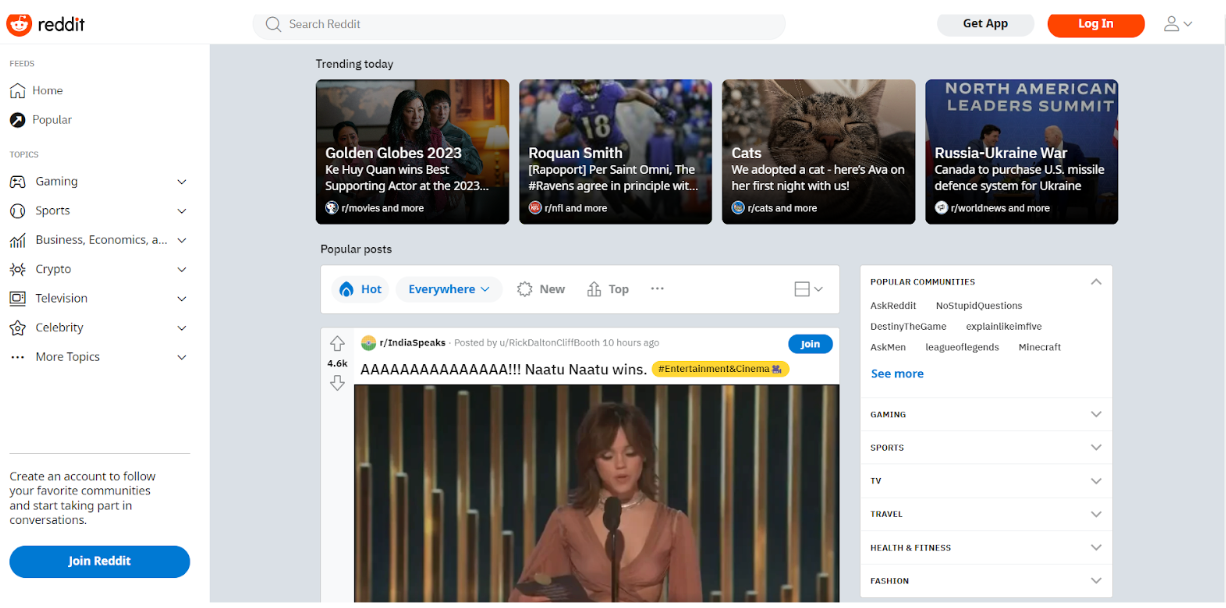Click the New sort starburst icon
The image size is (1226, 608).
[x=525, y=289]
